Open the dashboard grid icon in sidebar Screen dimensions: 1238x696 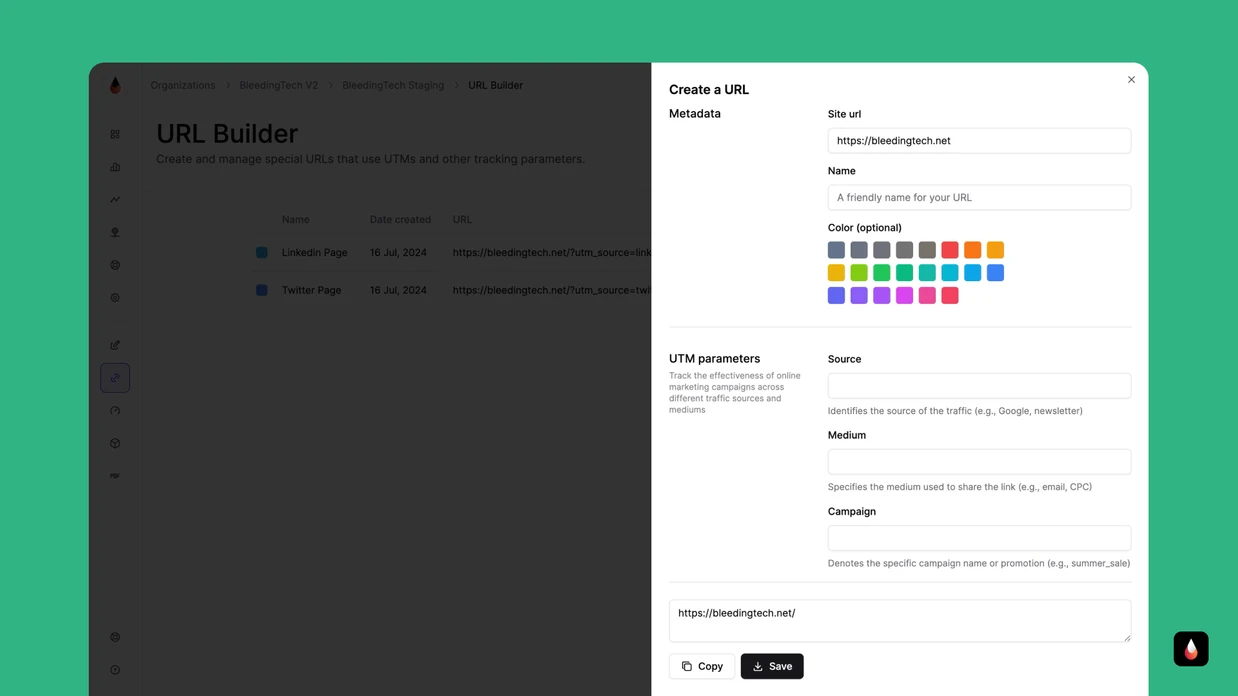(x=115, y=134)
